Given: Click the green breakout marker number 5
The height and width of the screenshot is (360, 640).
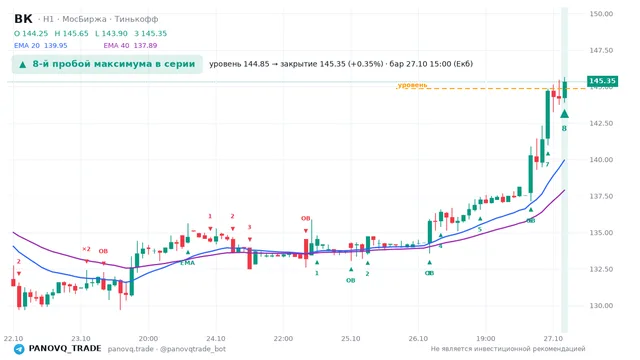Looking at the screenshot, I should click(480, 229).
